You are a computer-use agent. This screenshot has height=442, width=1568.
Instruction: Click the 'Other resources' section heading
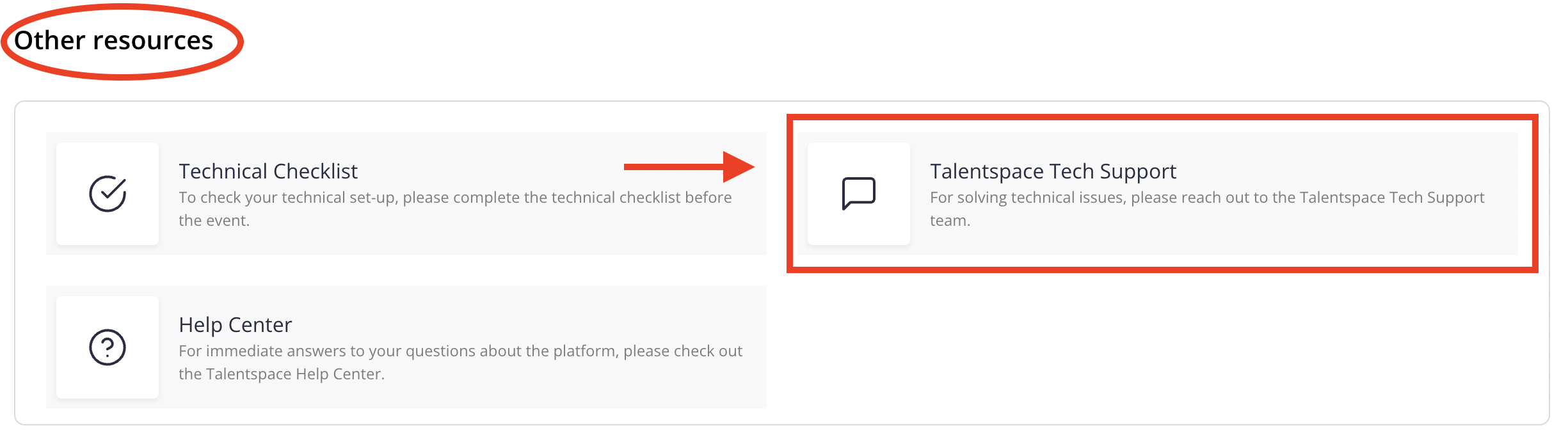click(x=113, y=40)
